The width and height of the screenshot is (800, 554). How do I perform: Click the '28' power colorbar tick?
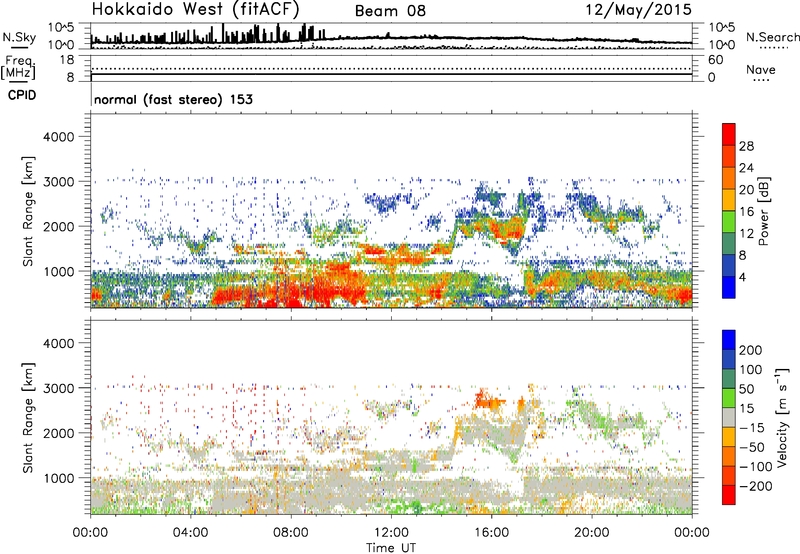point(746,146)
